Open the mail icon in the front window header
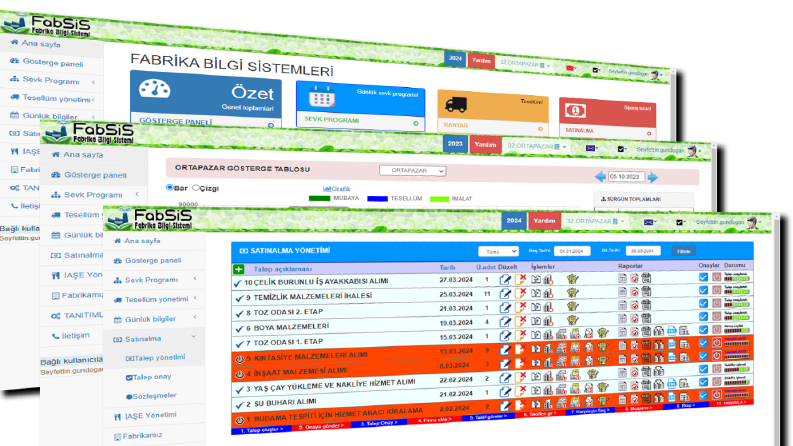 648,222
